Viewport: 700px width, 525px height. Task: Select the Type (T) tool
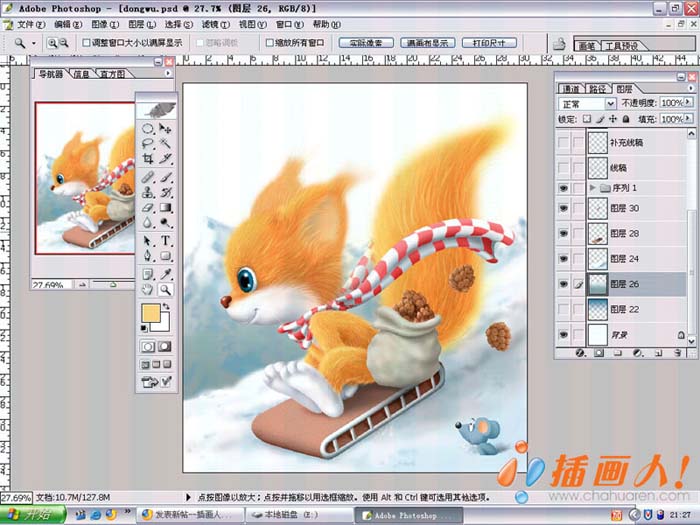click(165, 241)
